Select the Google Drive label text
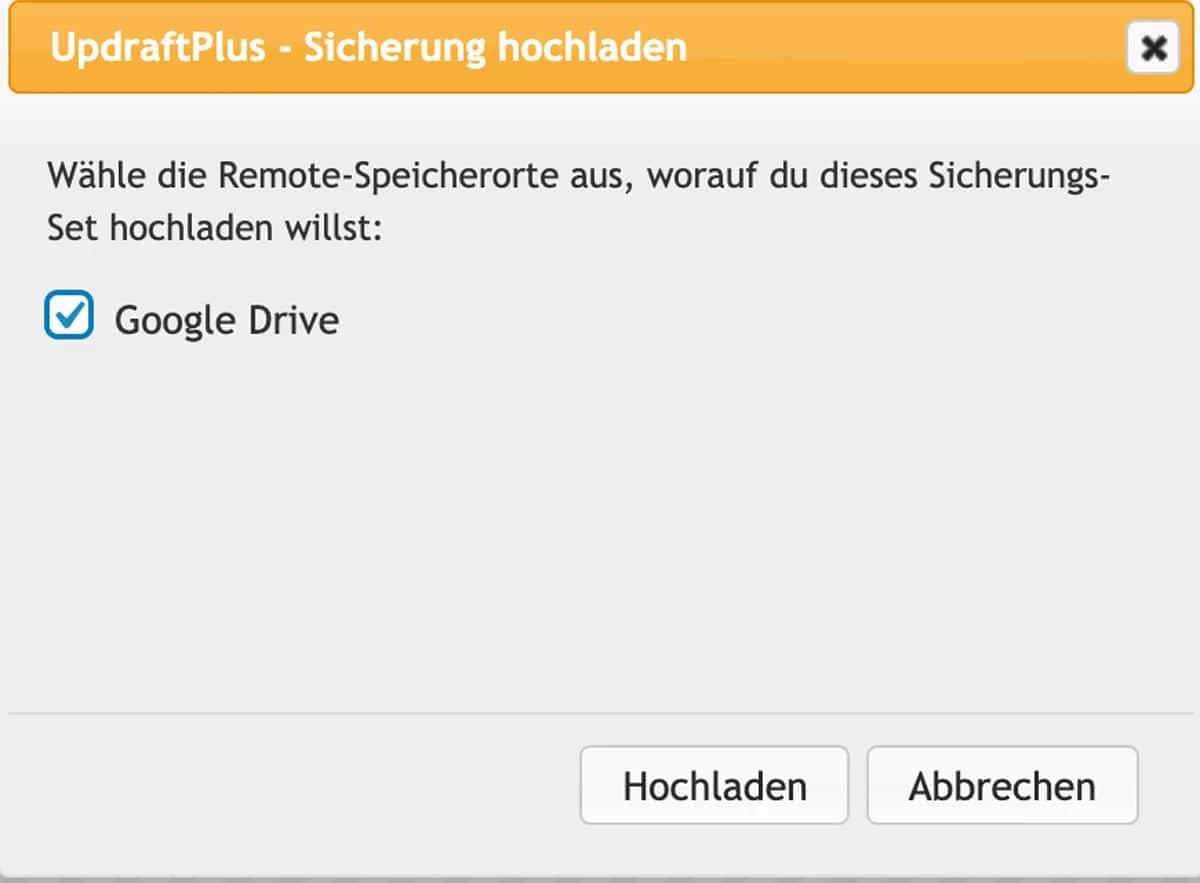 (x=228, y=320)
